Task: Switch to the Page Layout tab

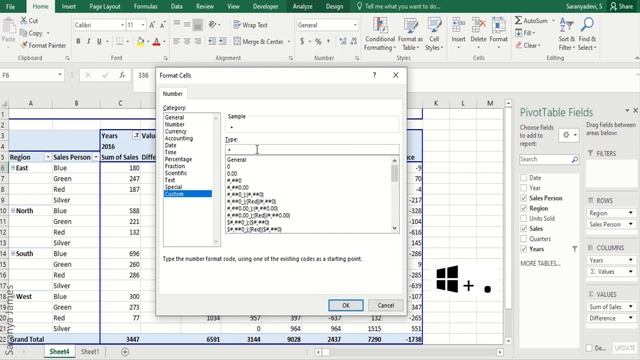Action: point(105,7)
